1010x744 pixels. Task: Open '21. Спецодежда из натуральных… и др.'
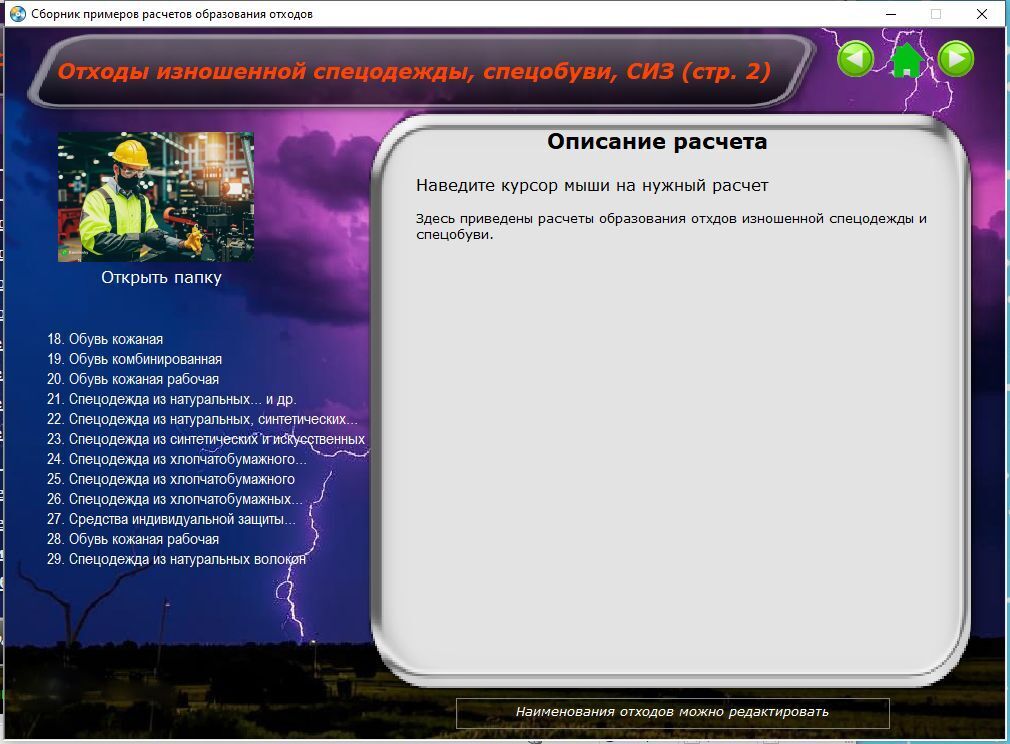point(171,399)
